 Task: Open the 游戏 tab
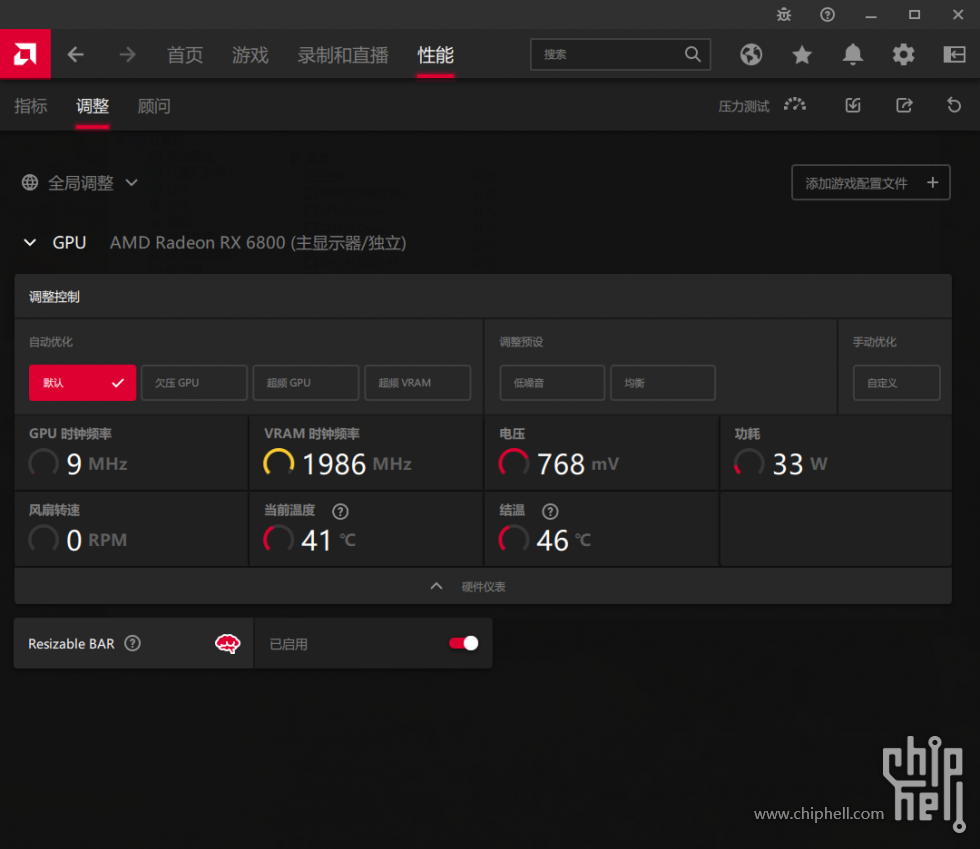(250, 55)
